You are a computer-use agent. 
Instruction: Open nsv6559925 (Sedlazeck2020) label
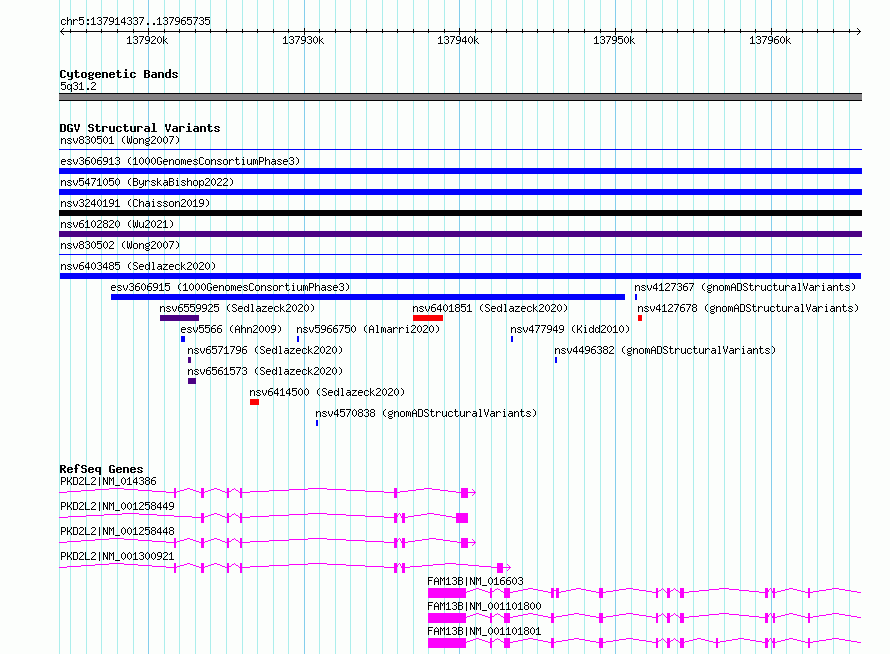237,308
